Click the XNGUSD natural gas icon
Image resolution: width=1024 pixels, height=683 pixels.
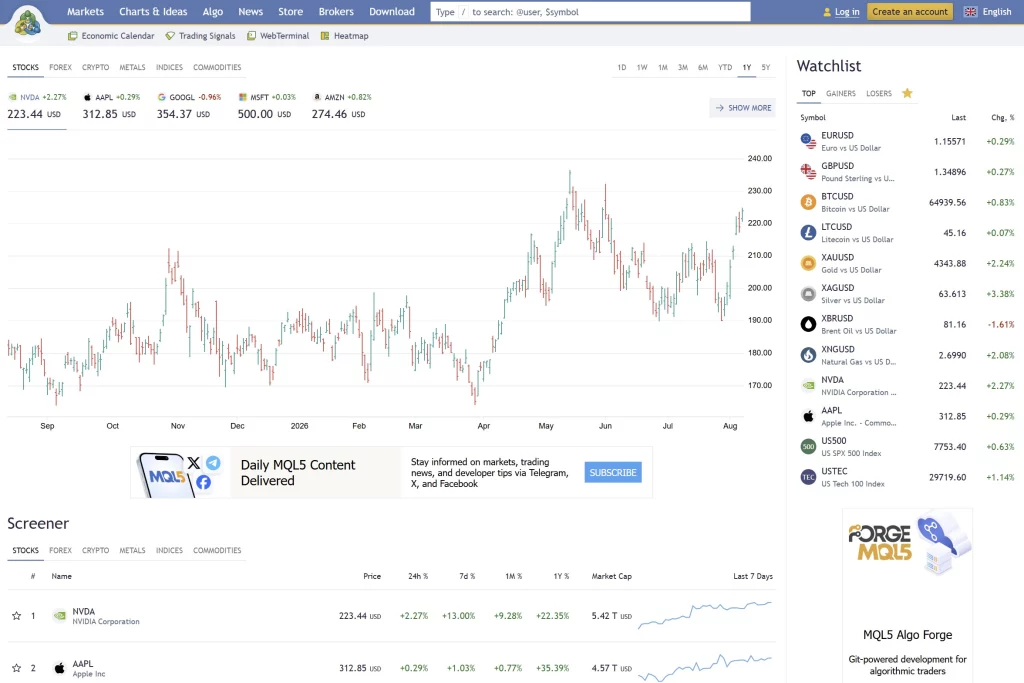808,355
